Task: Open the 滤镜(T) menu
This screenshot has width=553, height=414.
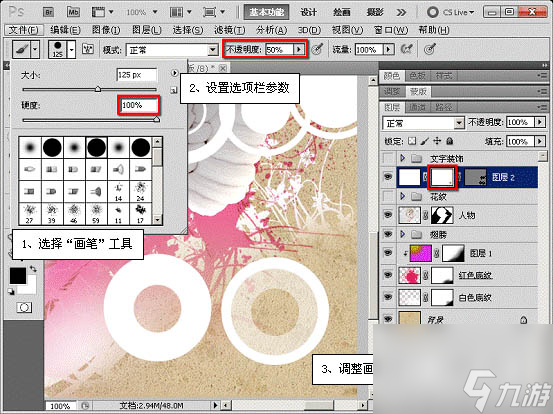Action: tap(229, 30)
